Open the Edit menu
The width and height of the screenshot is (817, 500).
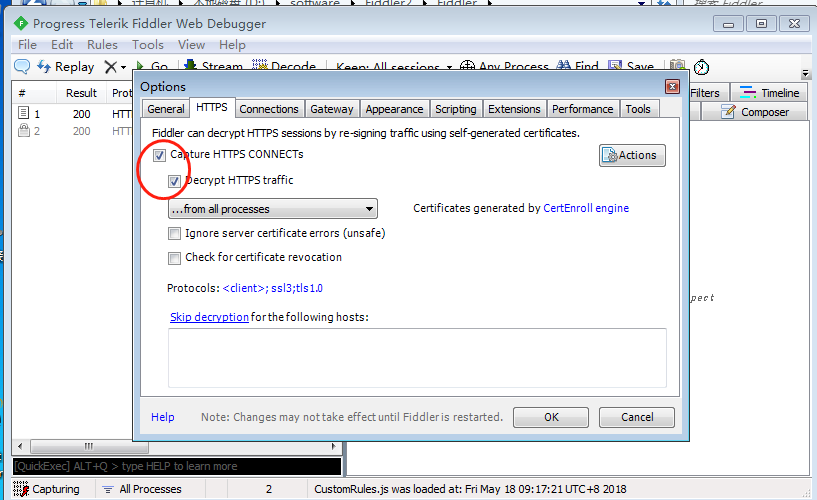(x=61, y=45)
